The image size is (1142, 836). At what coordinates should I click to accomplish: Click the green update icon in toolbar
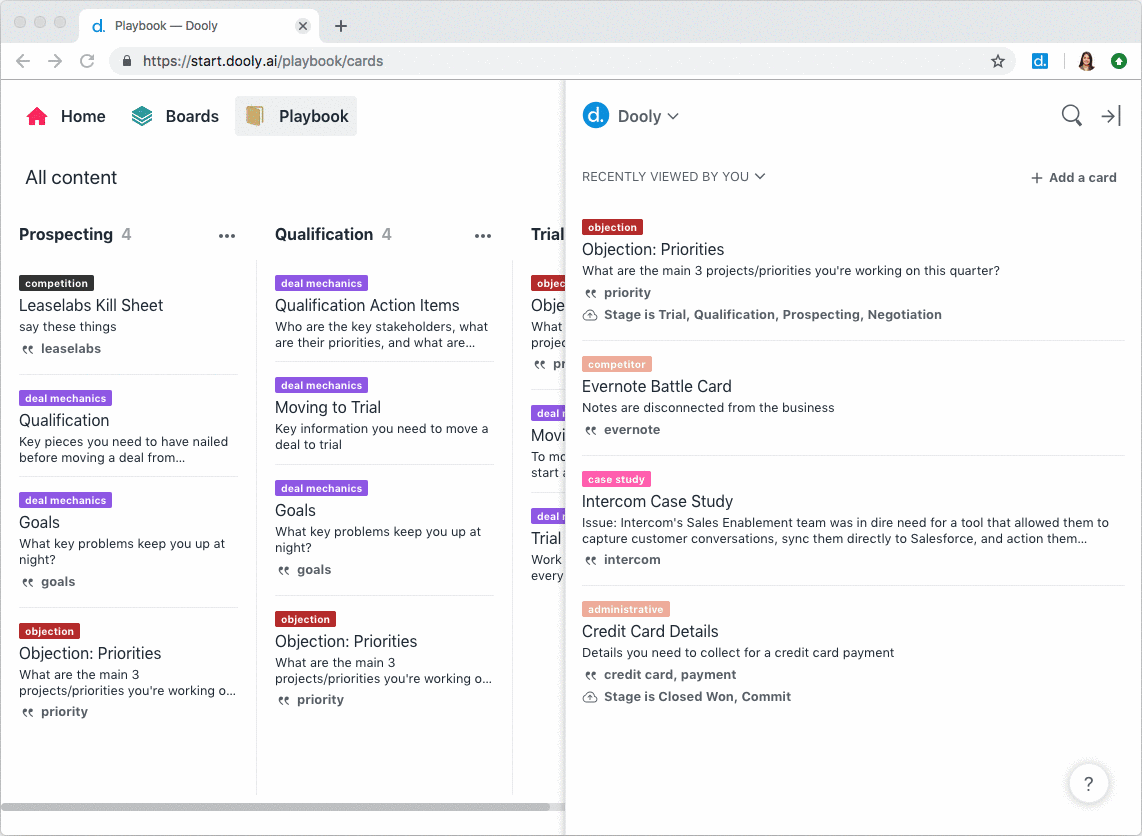pyautogui.click(x=1119, y=61)
